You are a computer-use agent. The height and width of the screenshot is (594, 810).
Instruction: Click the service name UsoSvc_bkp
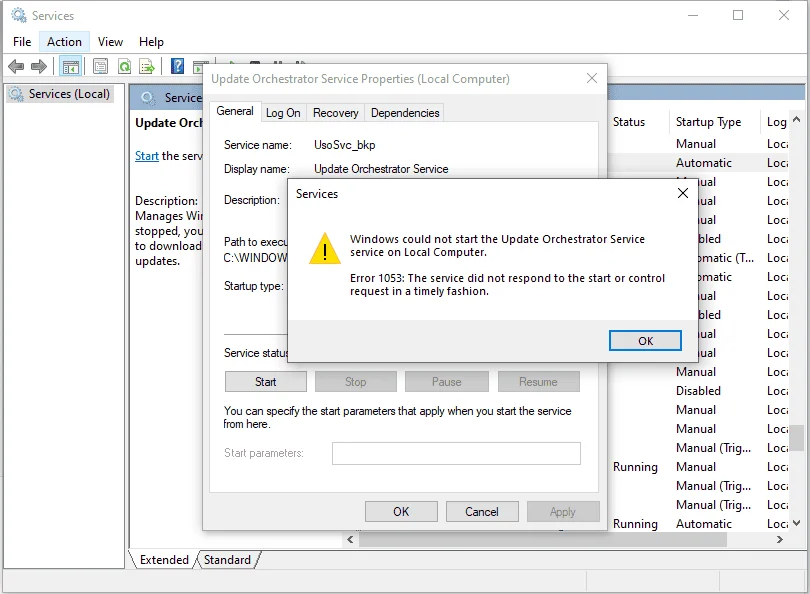345,145
